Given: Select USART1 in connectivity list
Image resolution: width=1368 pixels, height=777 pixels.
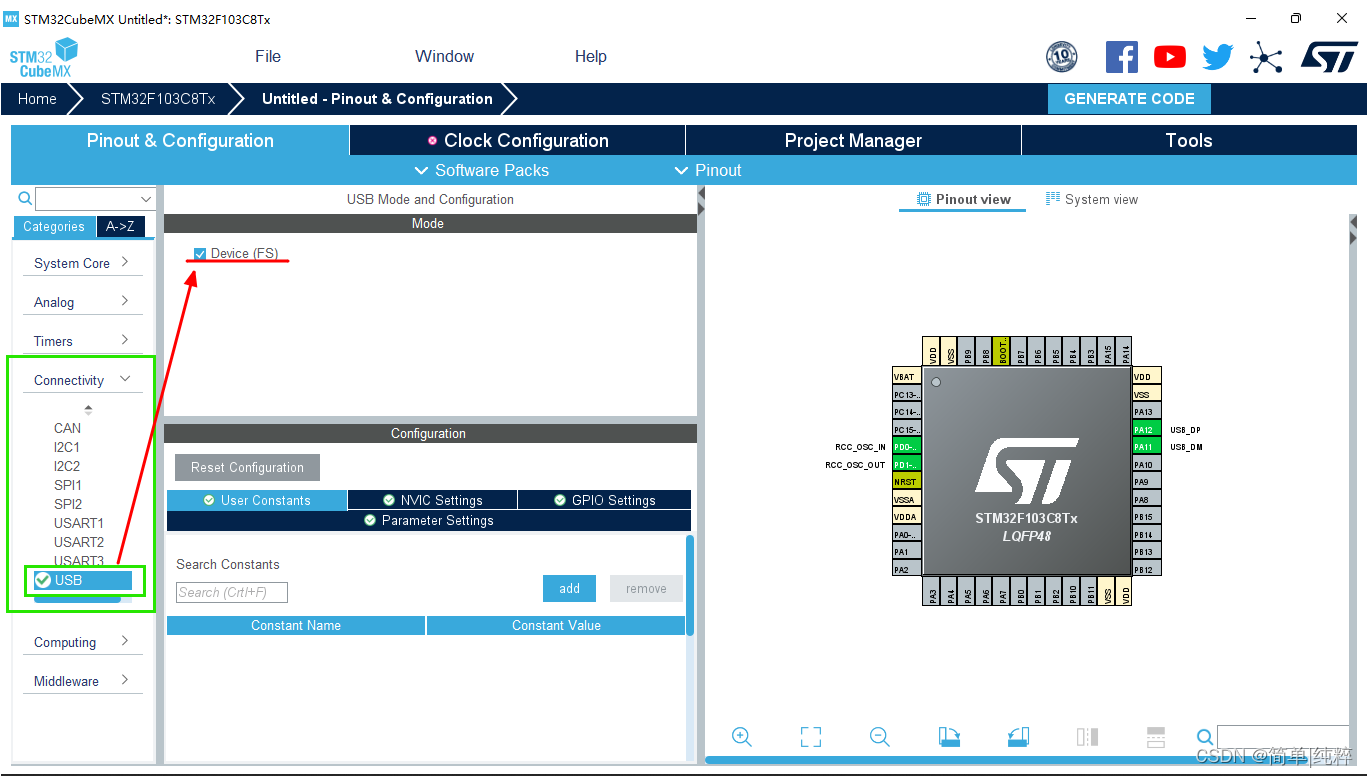Looking at the screenshot, I should pos(79,523).
